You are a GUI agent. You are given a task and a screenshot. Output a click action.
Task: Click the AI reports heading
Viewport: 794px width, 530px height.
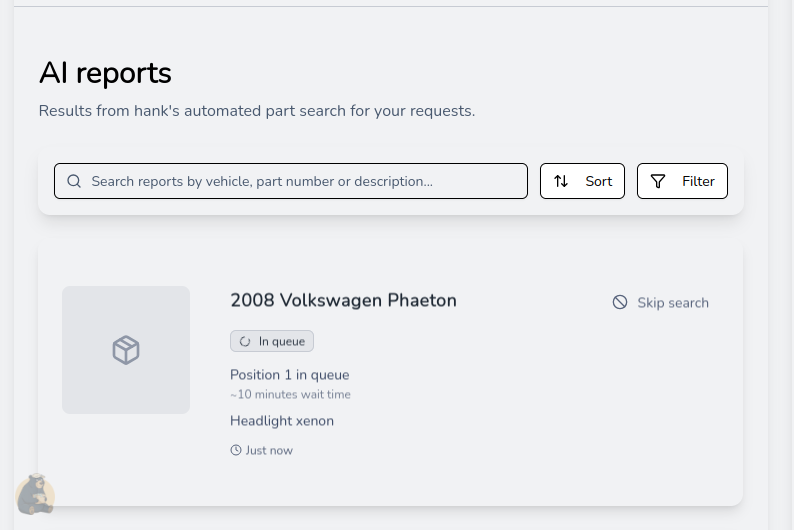click(105, 72)
